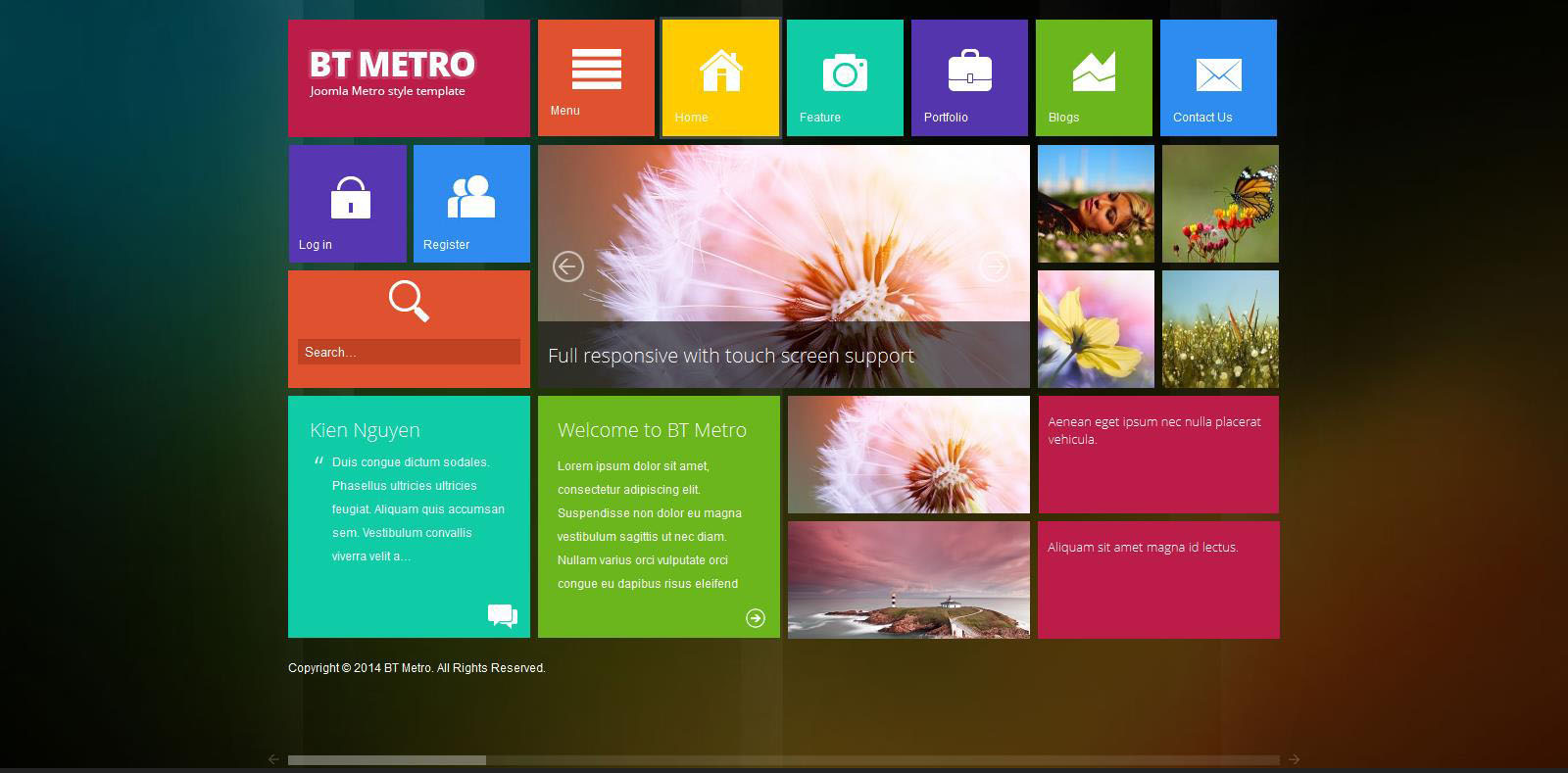Click 'Joomla Metro style template' tagline

[x=387, y=91]
